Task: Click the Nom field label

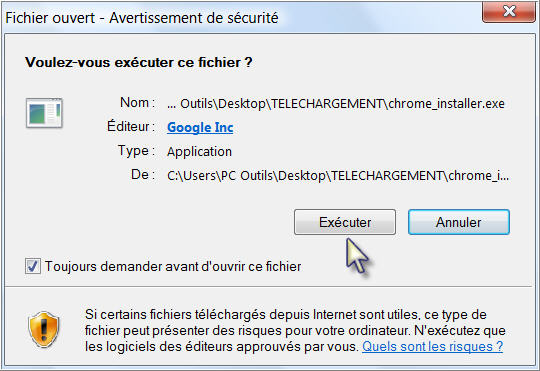Action: [x=137, y=103]
